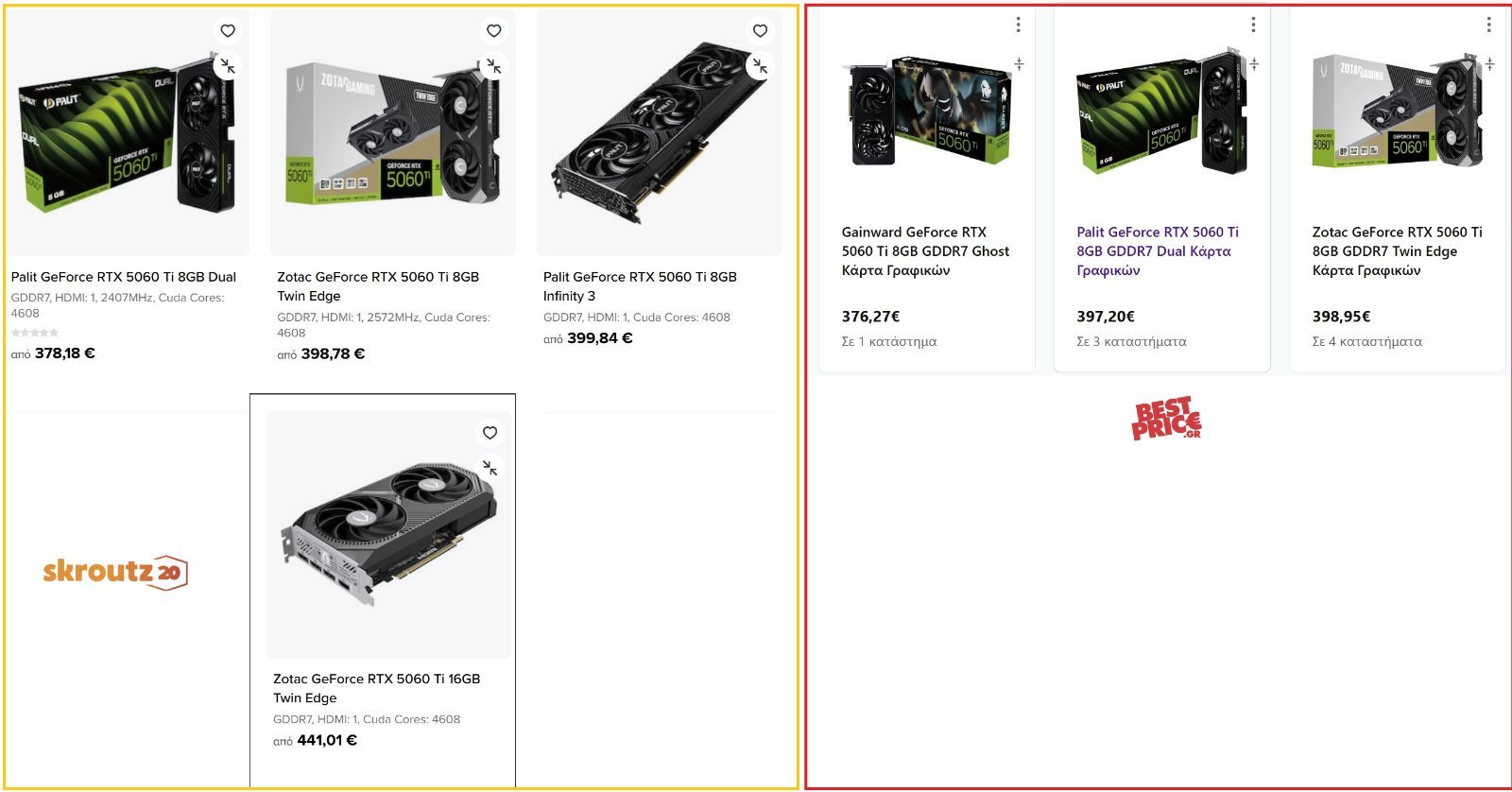
Task: Click compare arrows on Zotac 16GB Twin Edge
Action: pos(490,468)
